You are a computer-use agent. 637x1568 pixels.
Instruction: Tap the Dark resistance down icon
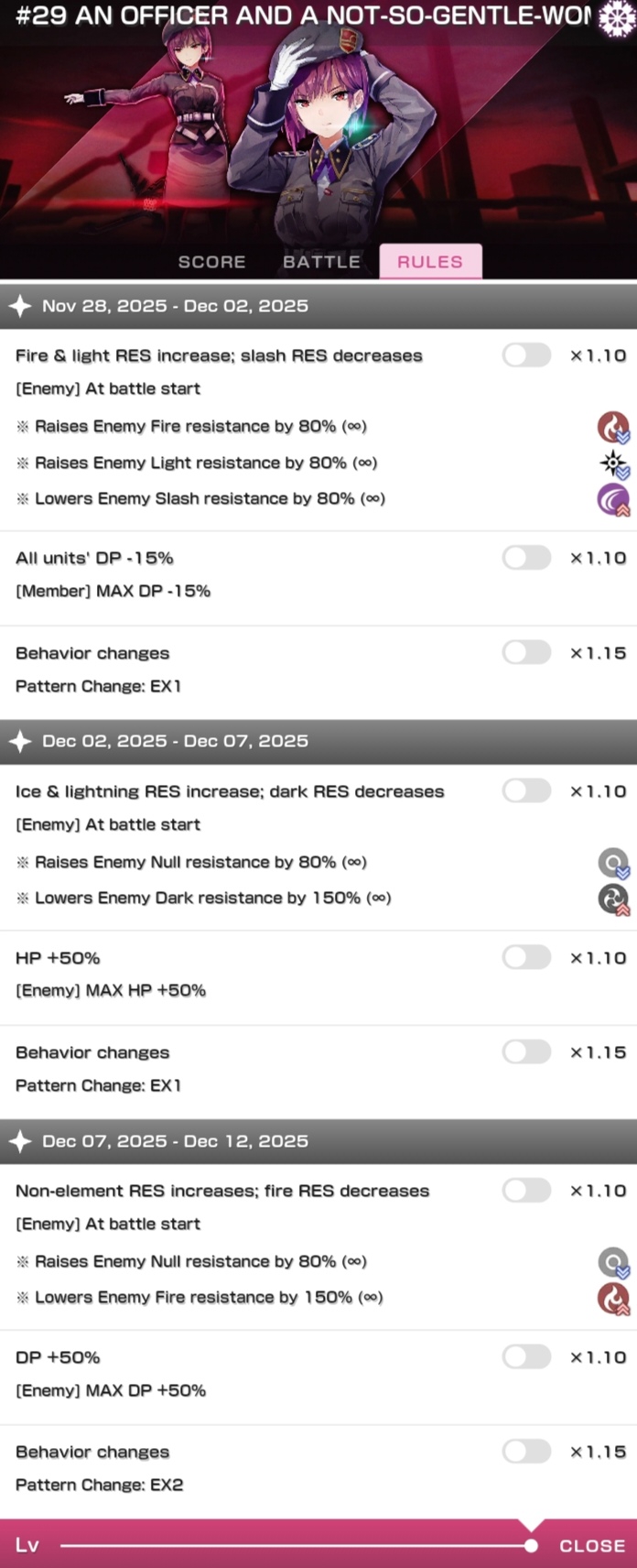pos(613,898)
